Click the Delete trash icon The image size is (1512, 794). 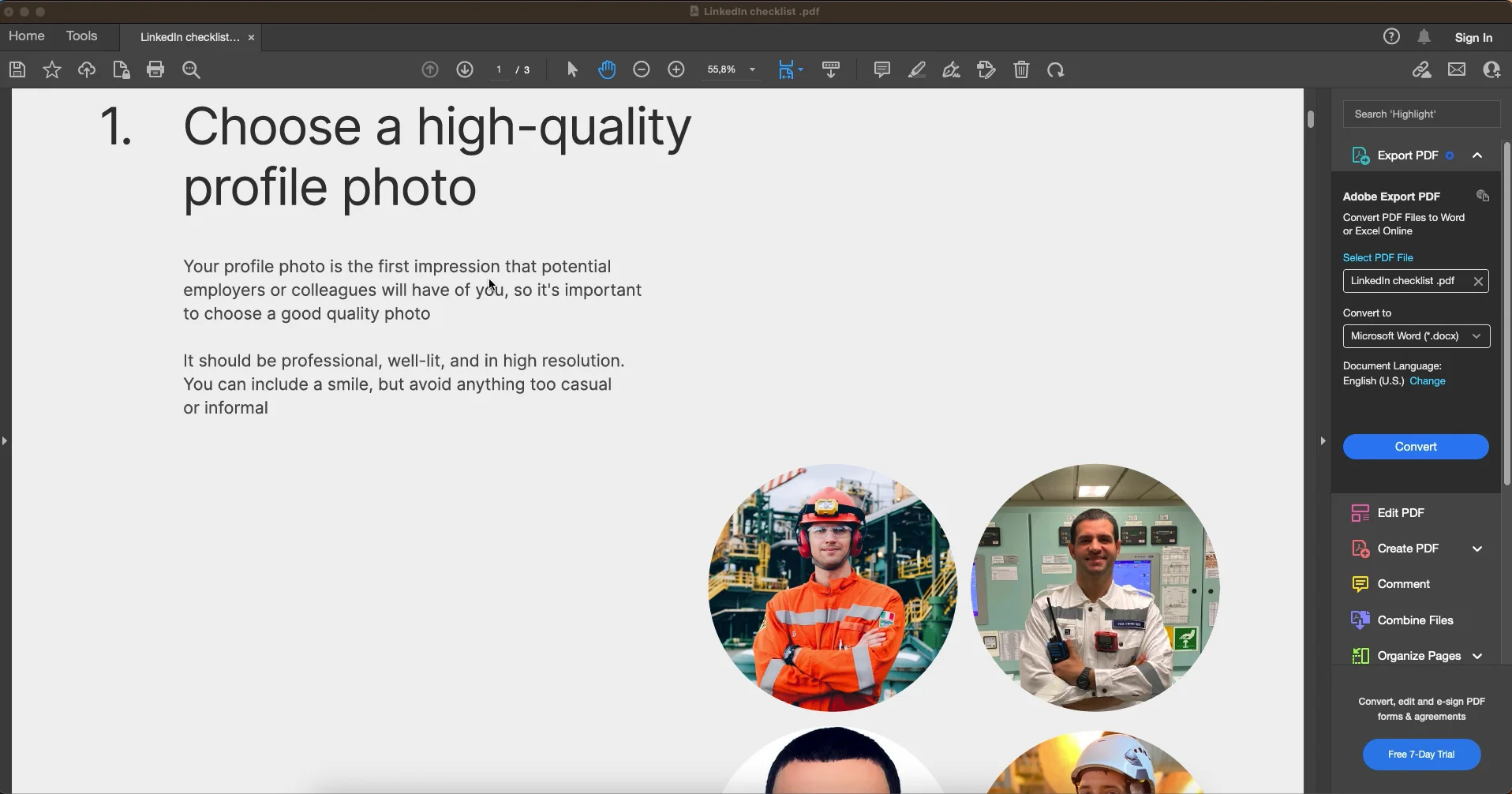point(1022,69)
